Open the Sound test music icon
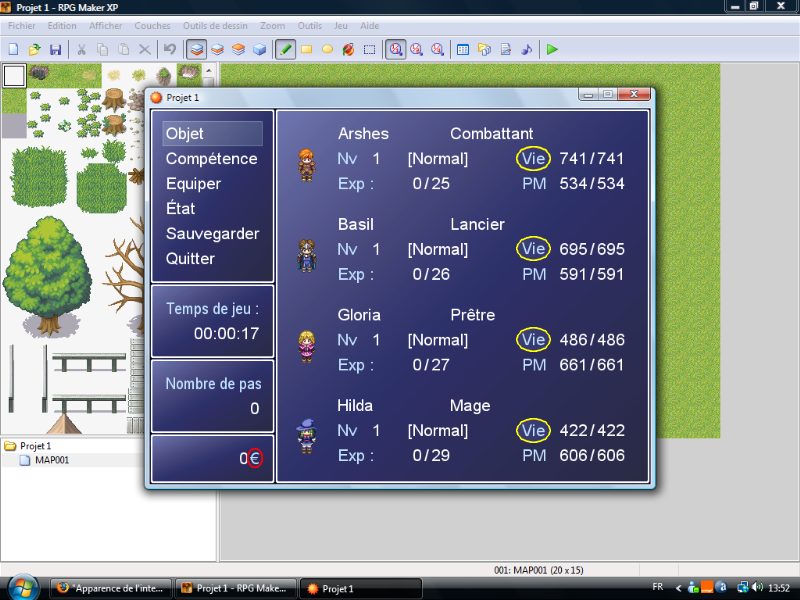The height and width of the screenshot is (600, 800). [x=527, y=49]
